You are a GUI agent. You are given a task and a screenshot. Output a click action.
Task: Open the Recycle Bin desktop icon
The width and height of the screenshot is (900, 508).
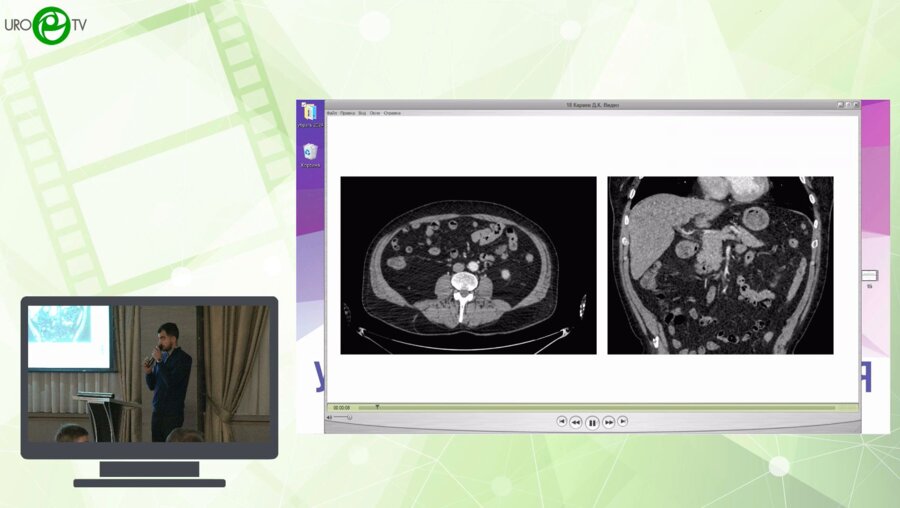point(310,154)
